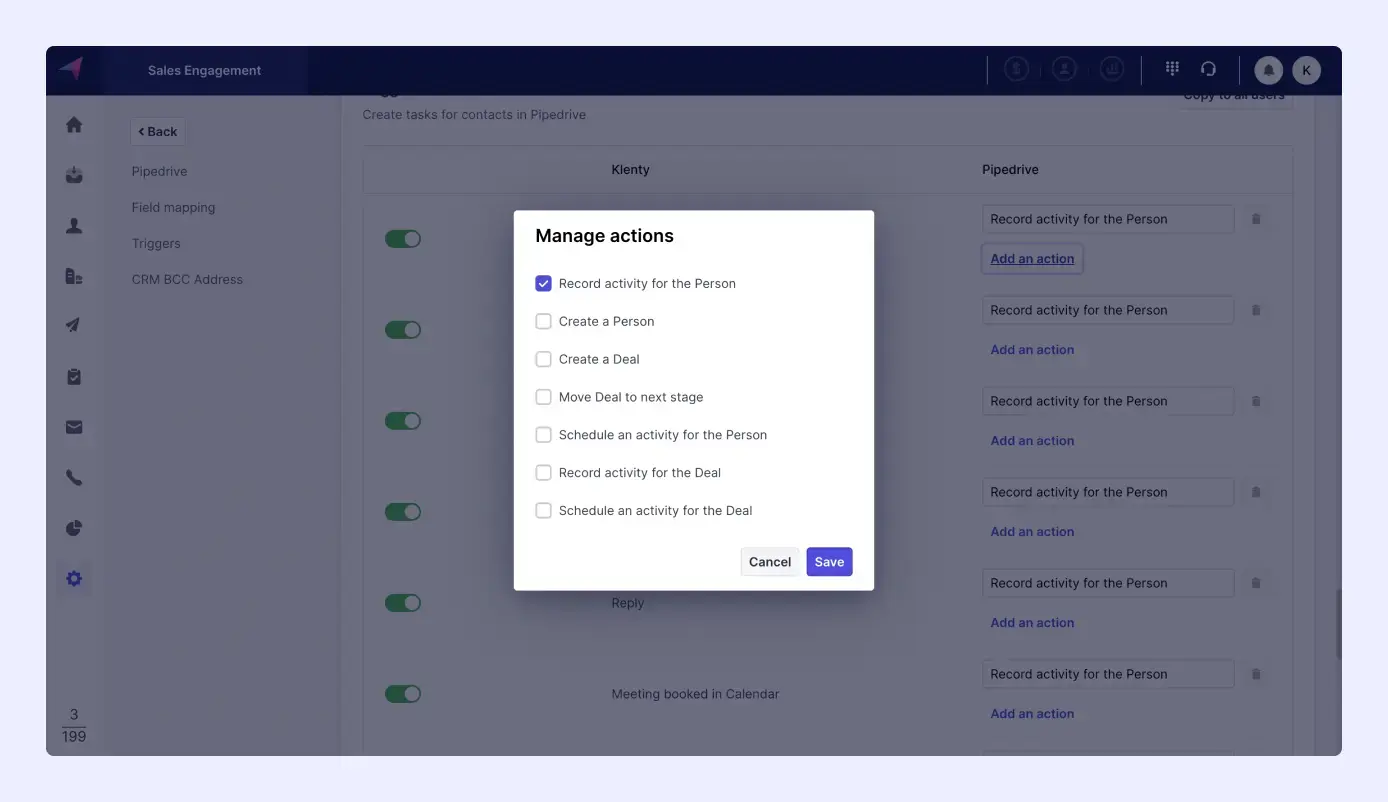Click the 3/199 counter in the sidebar
The image size is (1388, 802).
74,726
